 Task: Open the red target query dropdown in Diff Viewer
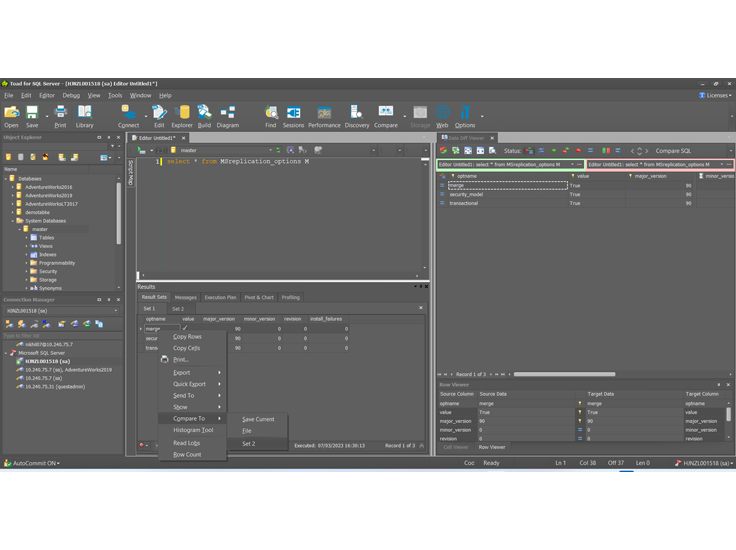click(722, 164)
